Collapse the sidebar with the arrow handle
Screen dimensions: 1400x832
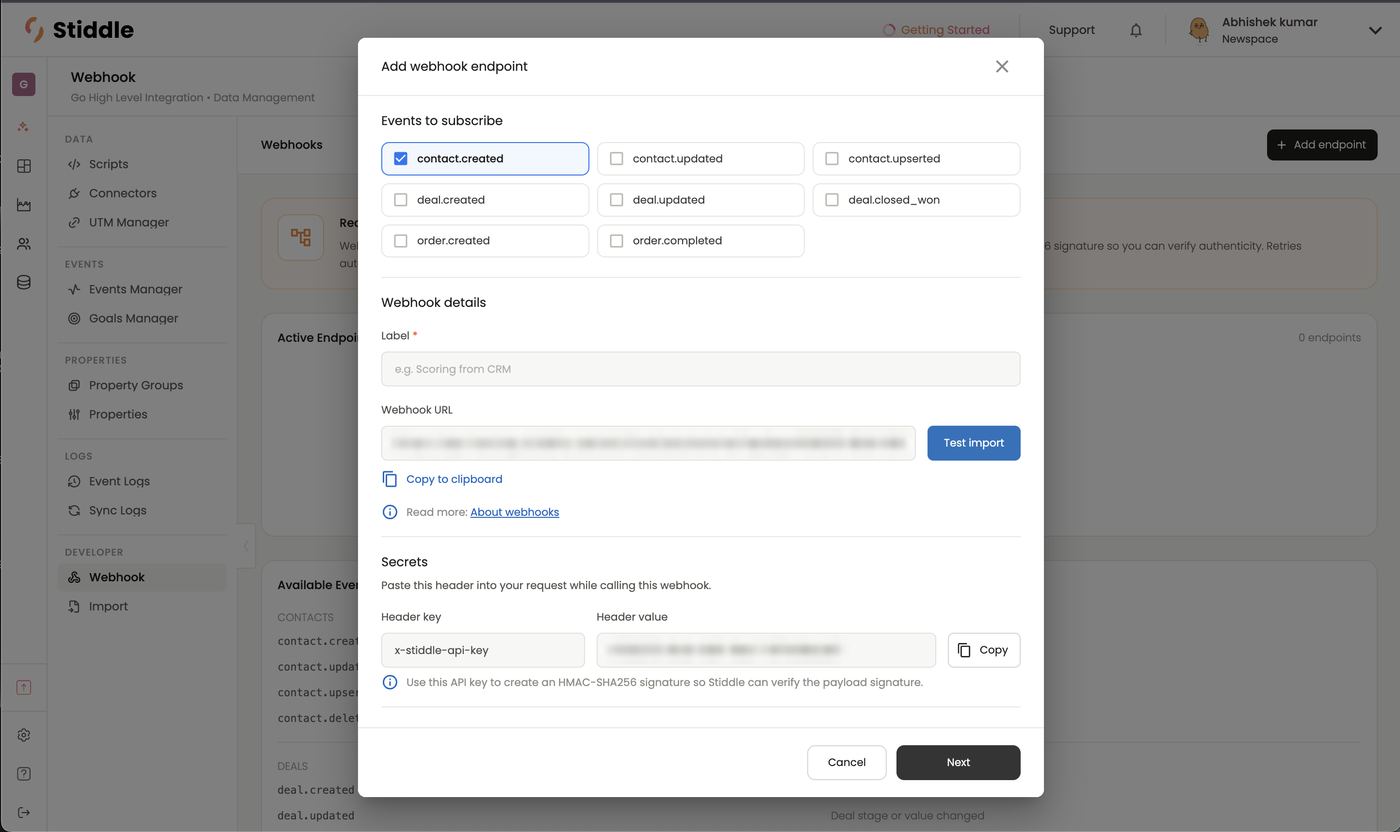(x=246, y=546)
